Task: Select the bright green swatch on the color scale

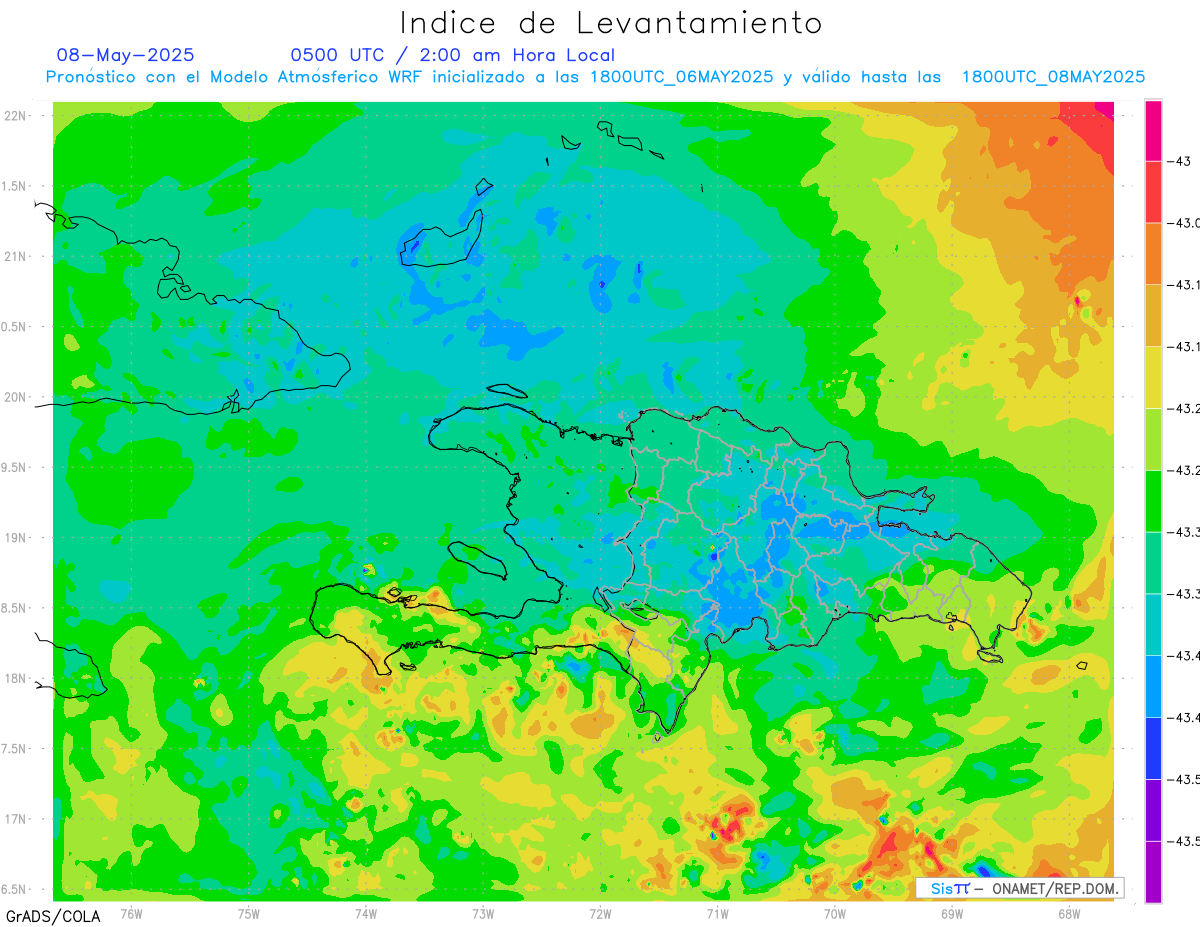Action: tap(1153, 501)
